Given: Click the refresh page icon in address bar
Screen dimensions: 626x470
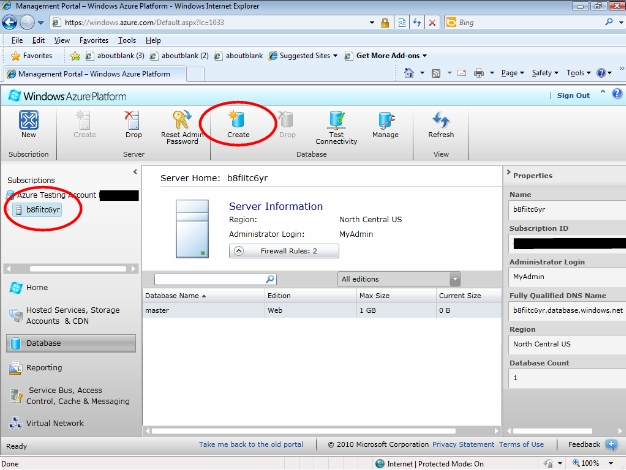Looking at the screenshot, I should coord(417,23).
